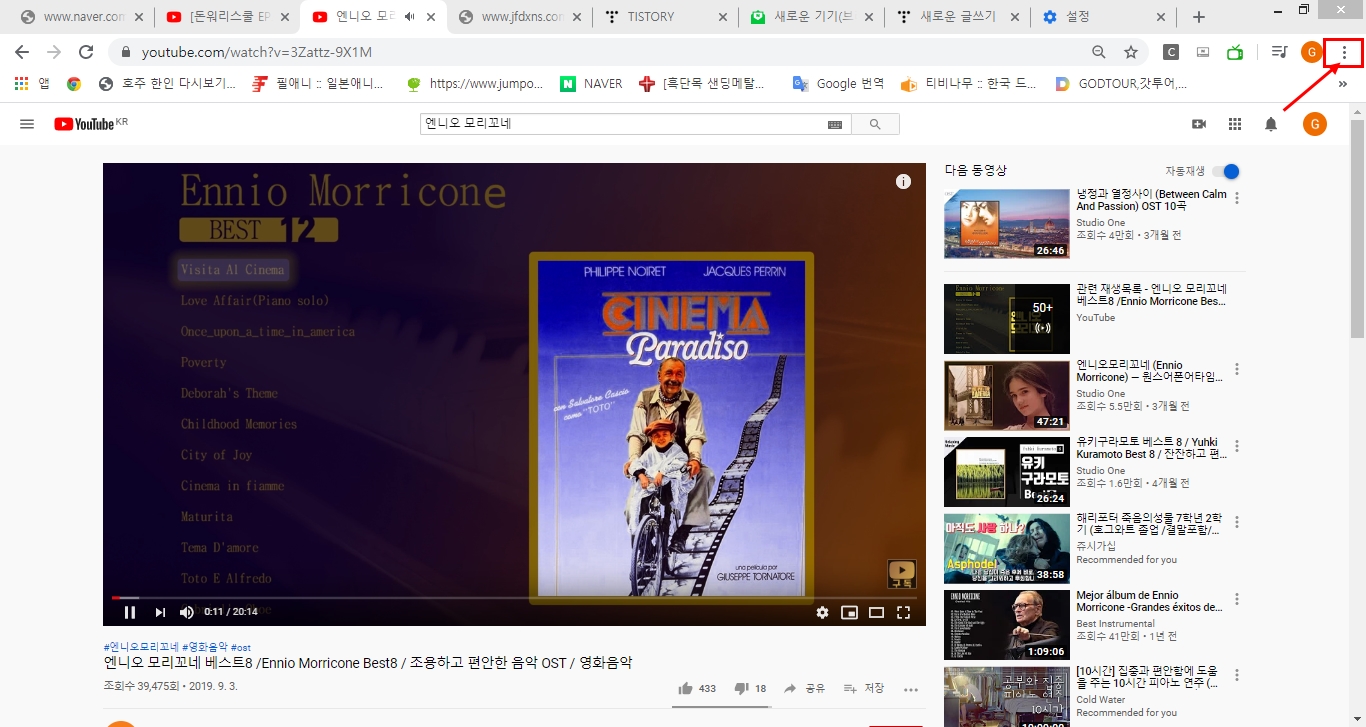Open Chrome three-dot menu
Image resolution: width=1366 pixels, height=727 pixels.
click(1345, 52)
